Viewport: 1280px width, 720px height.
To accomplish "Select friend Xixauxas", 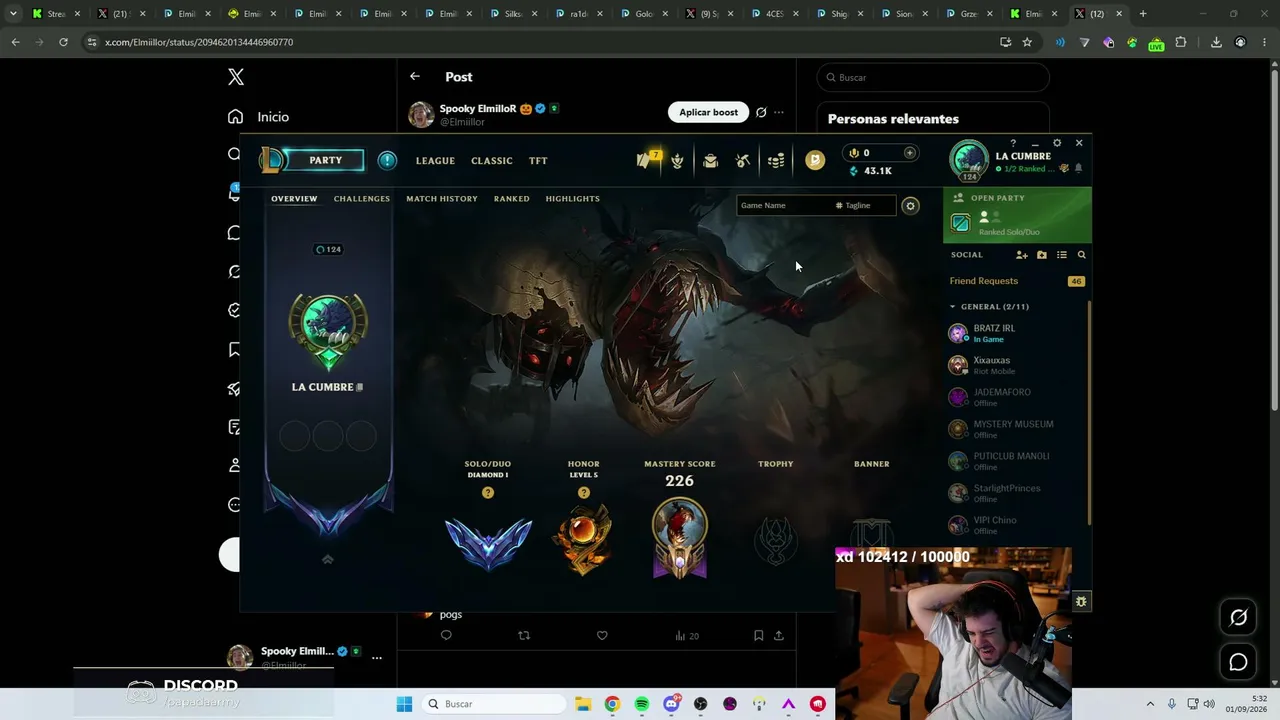I will click(x=1017, y=365).
